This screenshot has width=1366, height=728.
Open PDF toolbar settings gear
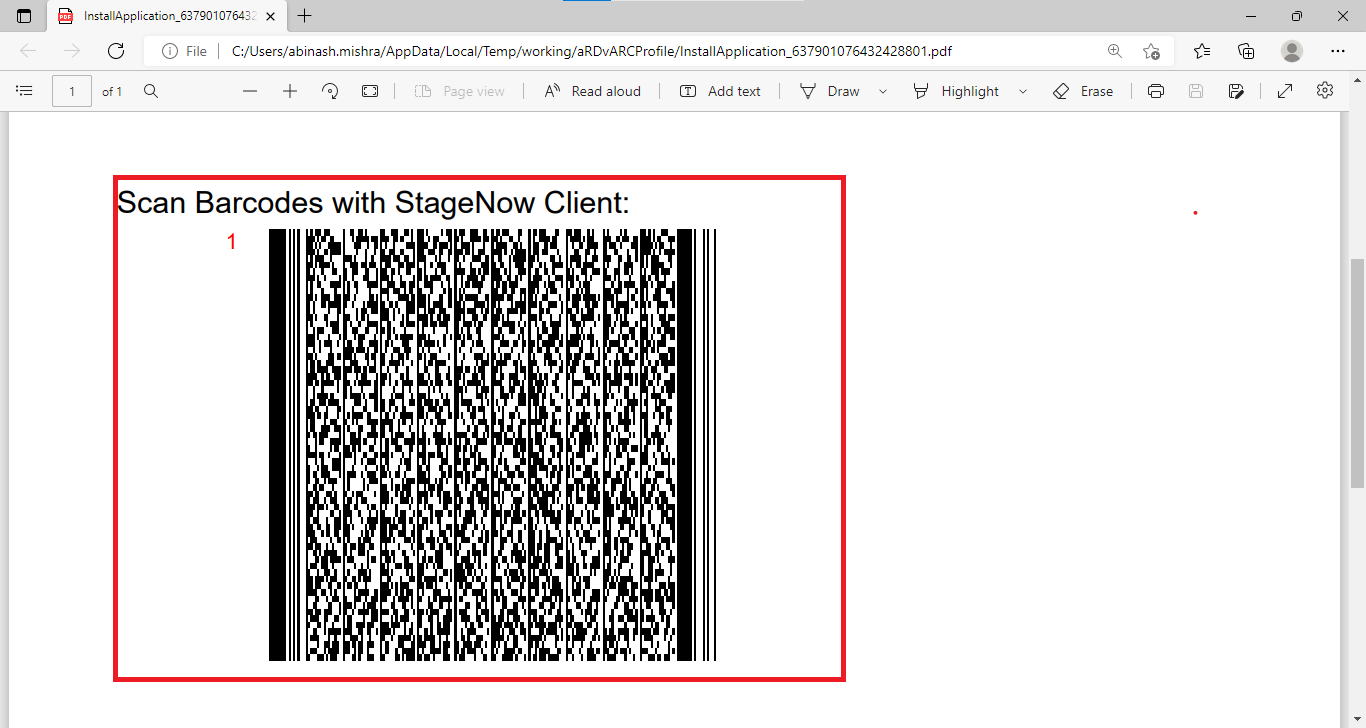point(1325,91)
